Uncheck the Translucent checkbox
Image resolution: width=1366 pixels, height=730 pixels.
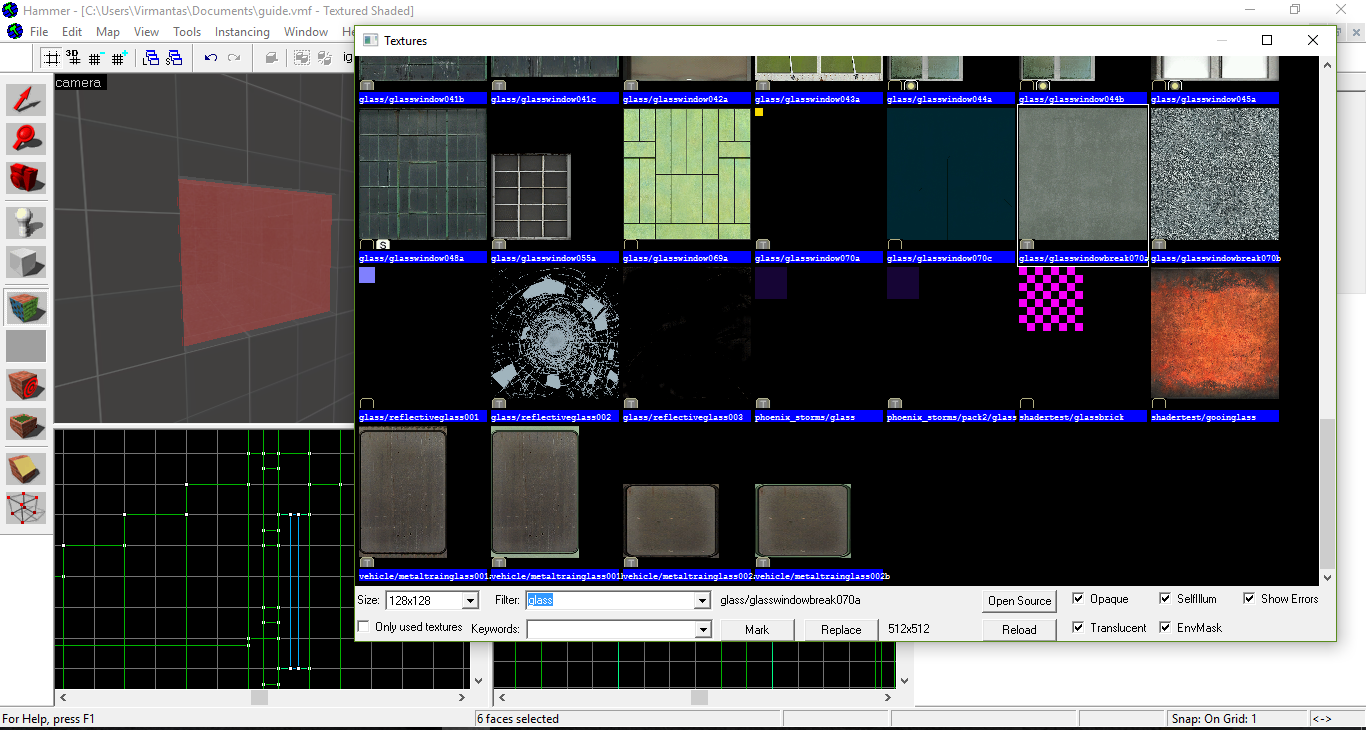click(x=1078, y=628)
